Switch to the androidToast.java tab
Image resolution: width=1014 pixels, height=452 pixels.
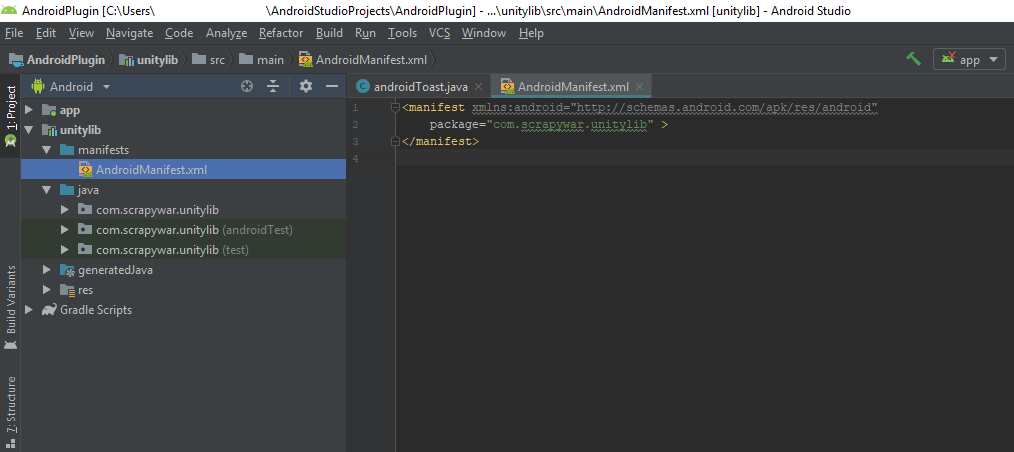pos(420,87)
